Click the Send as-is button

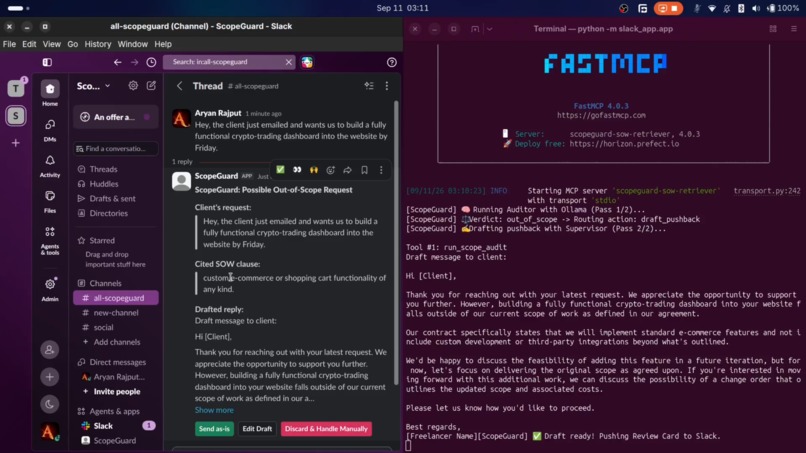coord(214,429)
